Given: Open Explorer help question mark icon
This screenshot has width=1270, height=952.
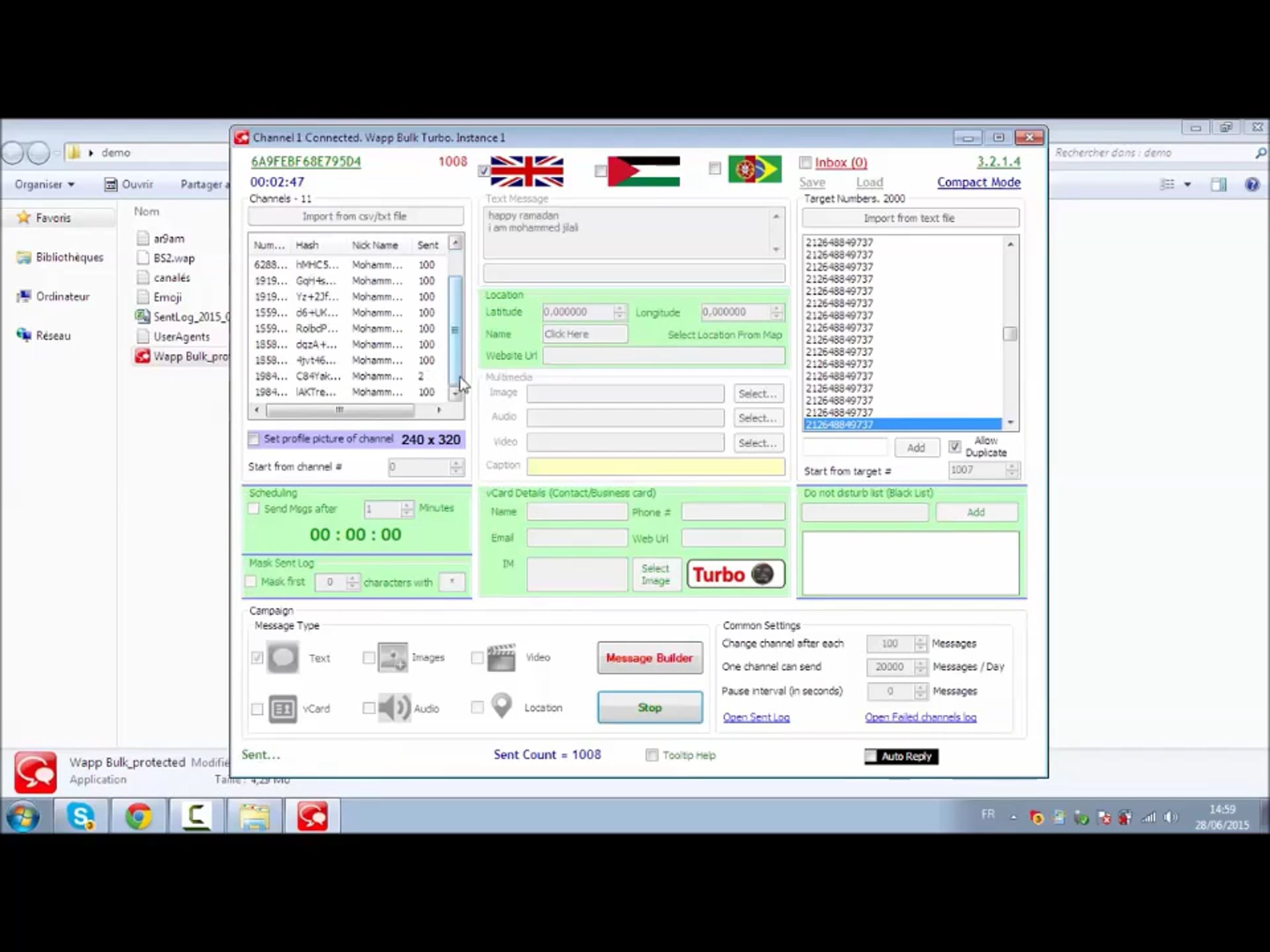Looking at the screenshot, I should tap(1251, 184).
